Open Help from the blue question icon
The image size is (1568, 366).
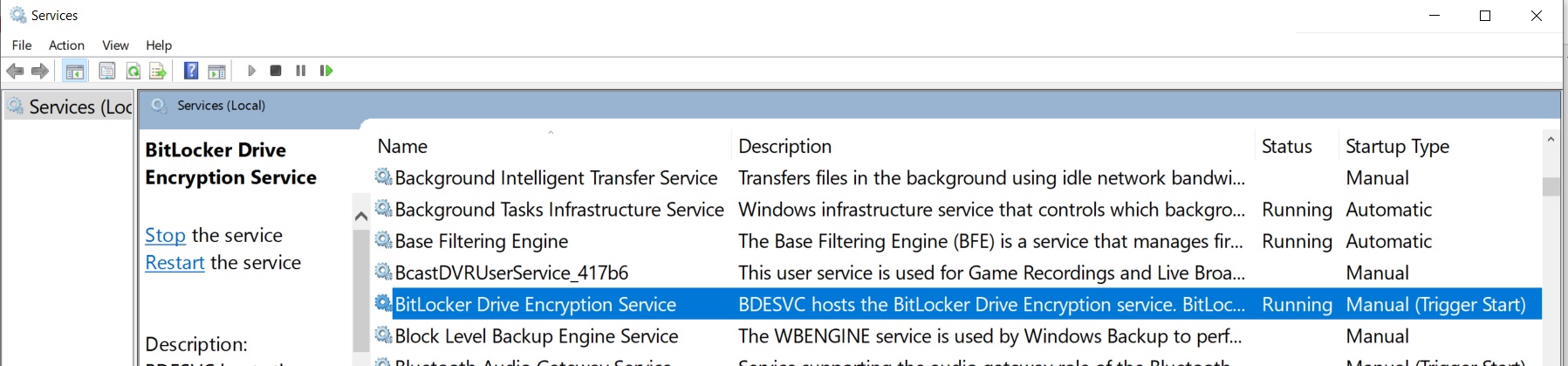(191, 71)
